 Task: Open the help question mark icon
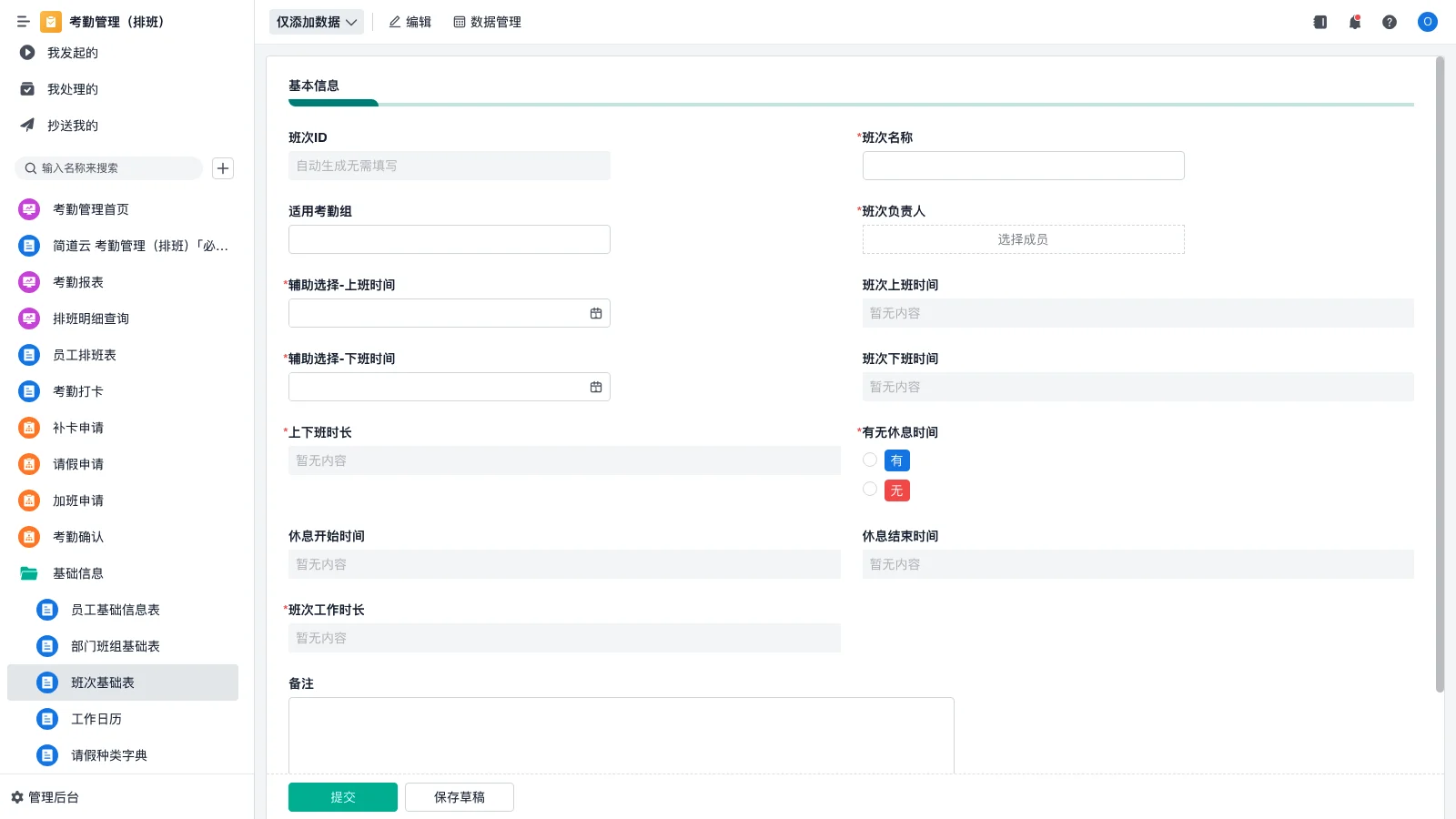(x=1389, y=22)
